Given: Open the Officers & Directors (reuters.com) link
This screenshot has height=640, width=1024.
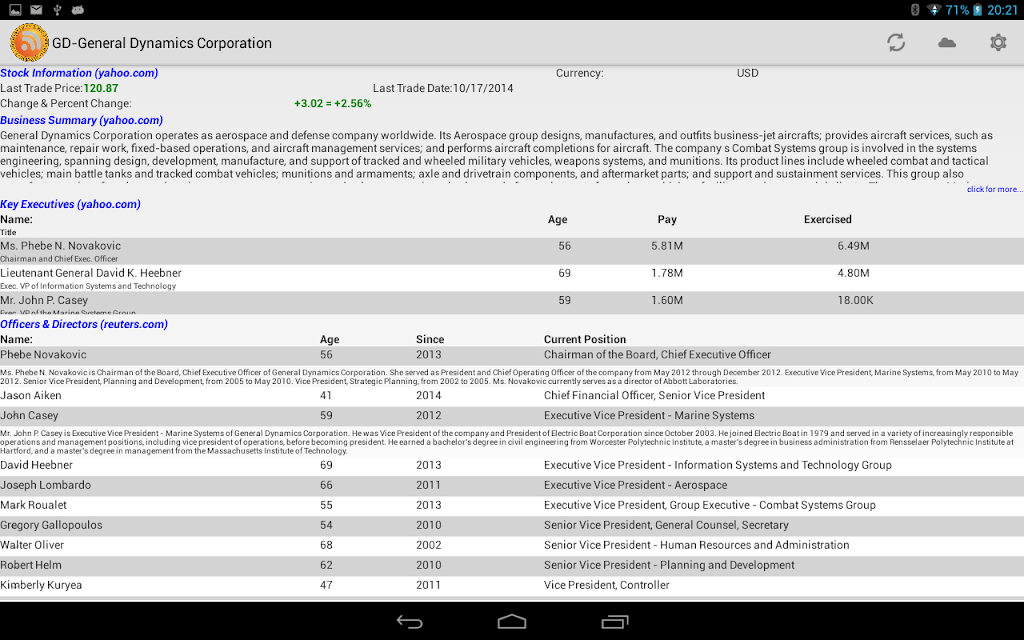Looking at the screenshot, I should (84, 325).
